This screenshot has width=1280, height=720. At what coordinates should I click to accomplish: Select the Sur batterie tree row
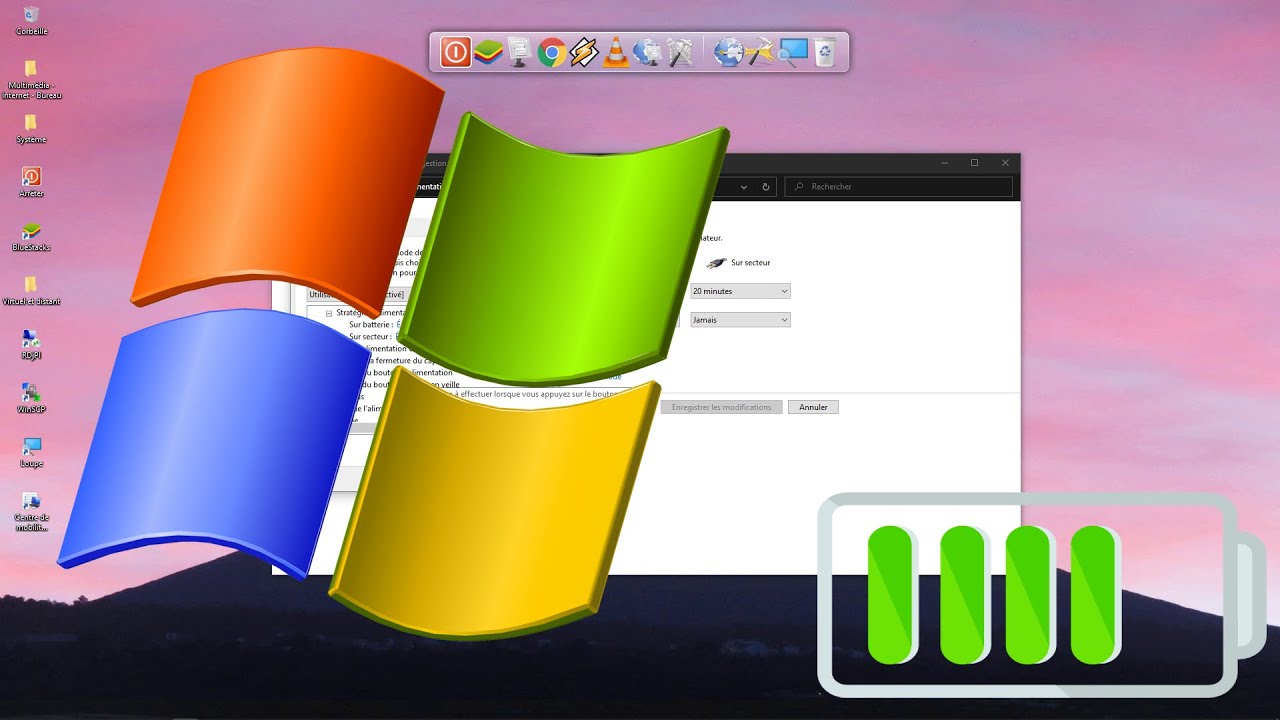coord(374,325)
